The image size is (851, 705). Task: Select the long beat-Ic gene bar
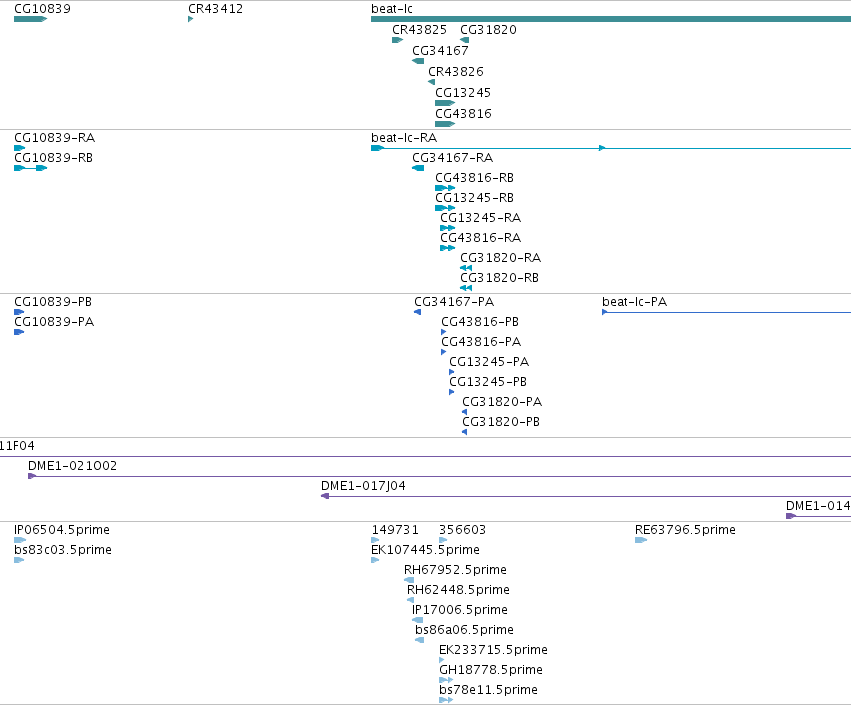click(x=611, y=20)
